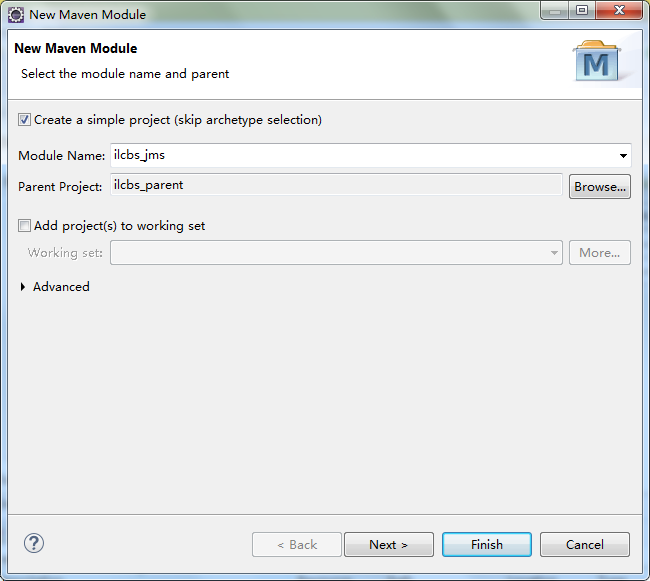Enable Add project(s) to working set

click(x=24, y=226)
